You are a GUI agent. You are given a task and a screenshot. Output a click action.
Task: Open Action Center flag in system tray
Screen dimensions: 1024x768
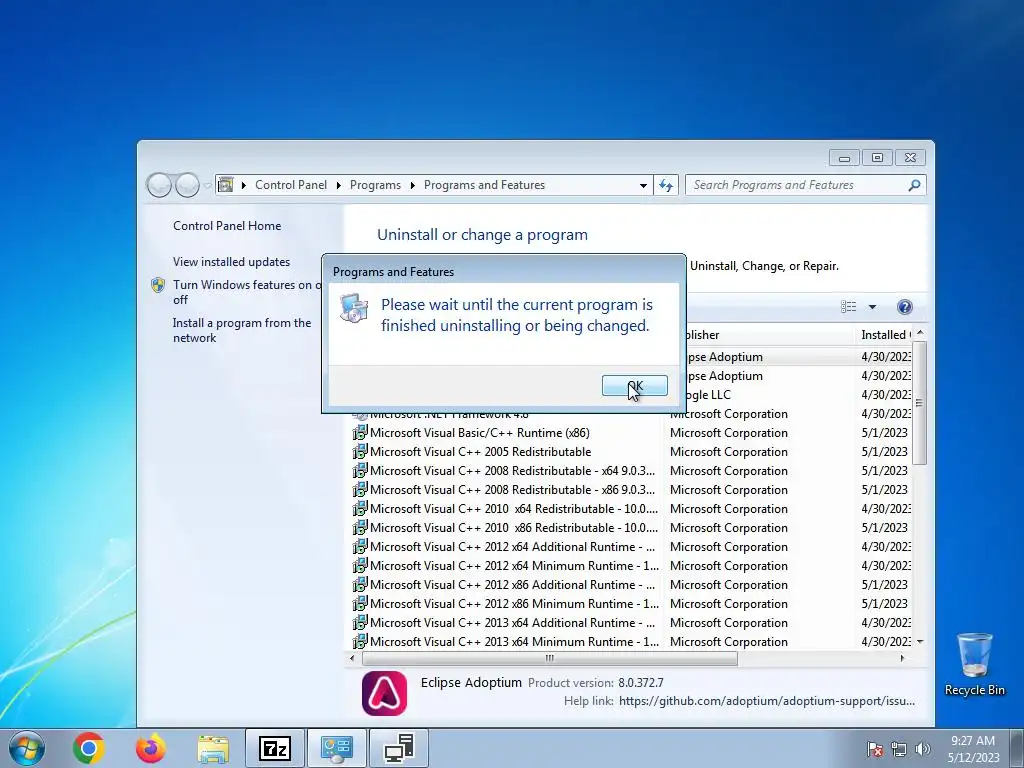click(874, 748)
